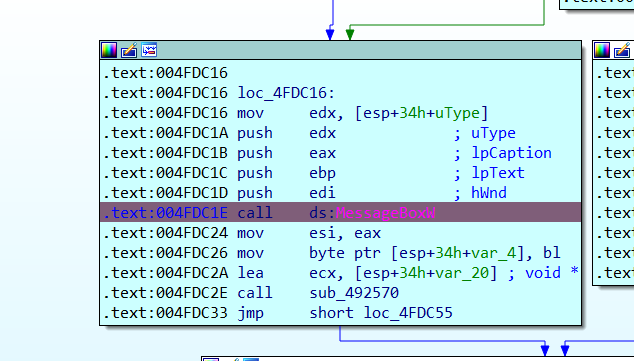Click the loc_4FDC16 label line
The width and height of the screenshot is (634, 361).
pos(286,93)
